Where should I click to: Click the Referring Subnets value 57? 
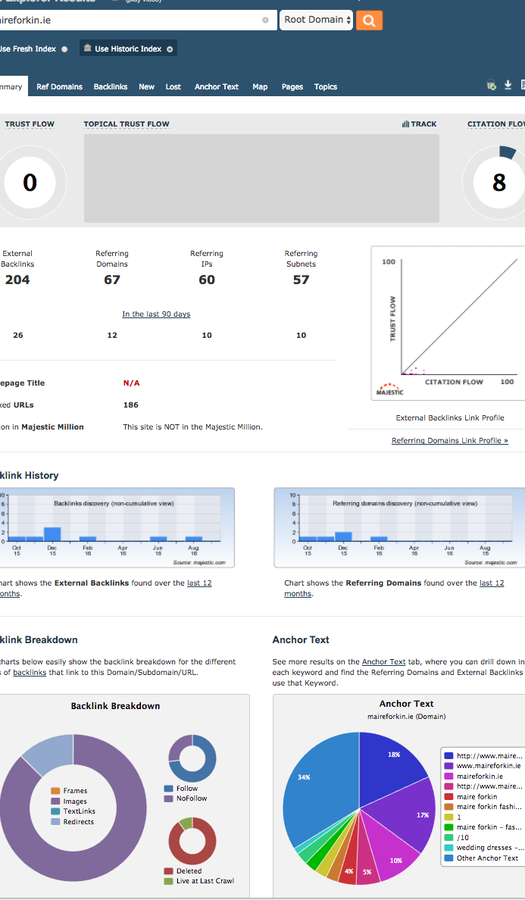[x=301, y=280]
